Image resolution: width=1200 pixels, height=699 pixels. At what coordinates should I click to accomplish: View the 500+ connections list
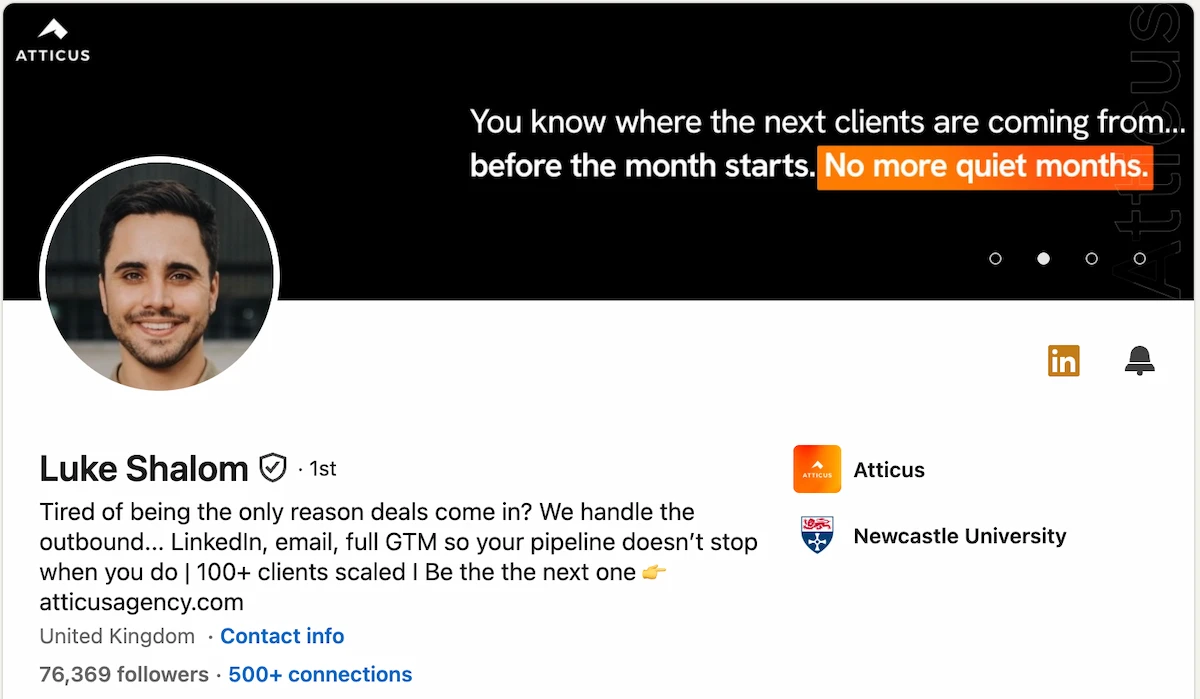[319, 674]
